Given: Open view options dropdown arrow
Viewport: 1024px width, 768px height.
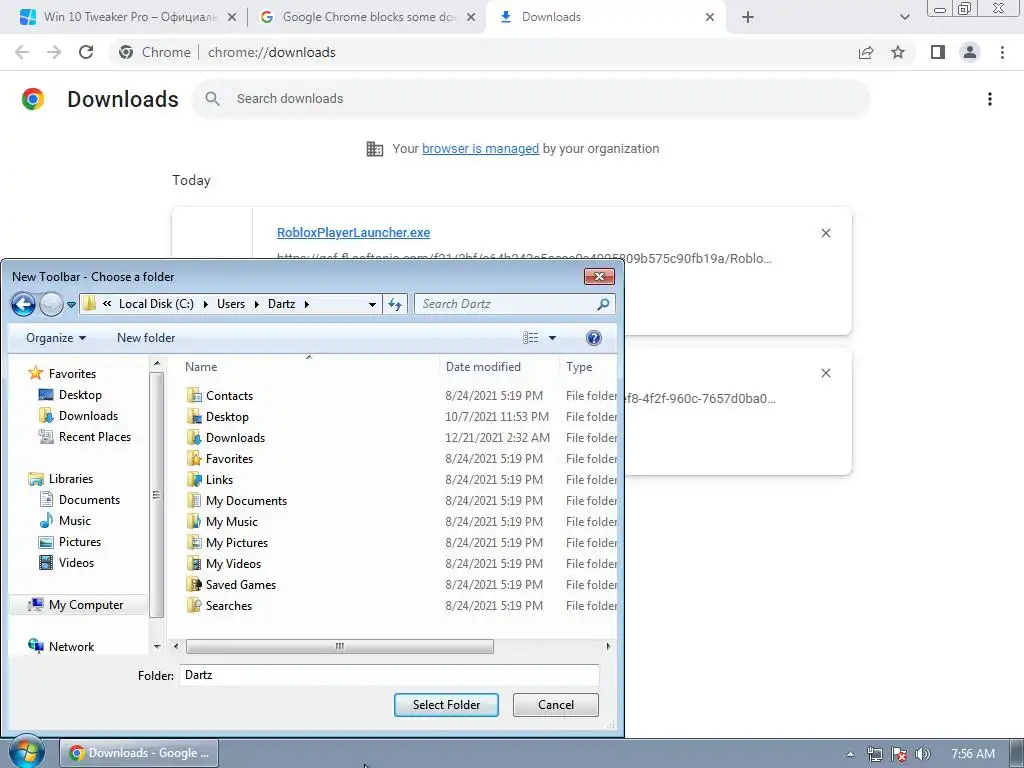Looking at the screenshot, I should point(552,338).
